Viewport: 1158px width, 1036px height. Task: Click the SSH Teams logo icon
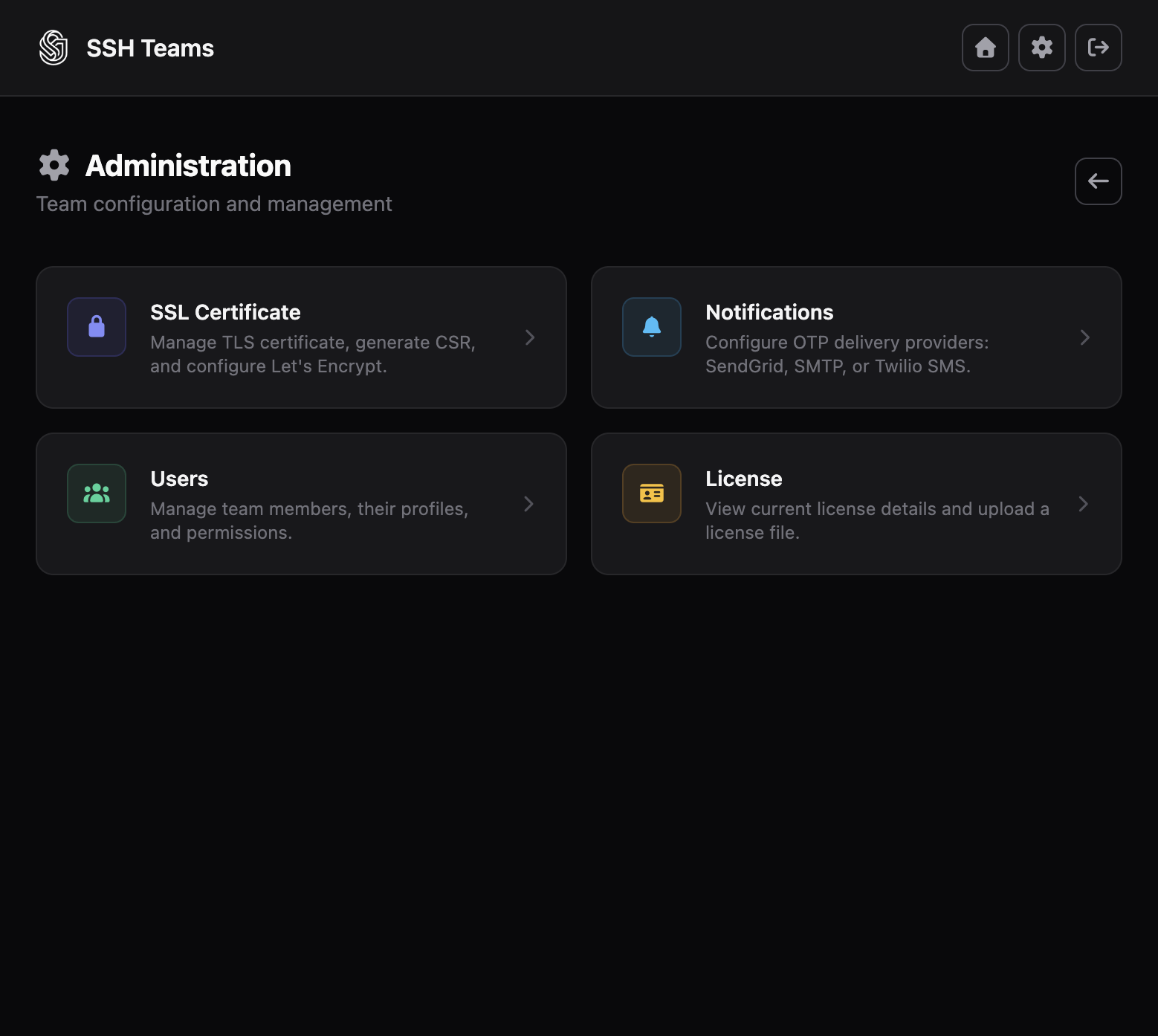pos(54,48)
